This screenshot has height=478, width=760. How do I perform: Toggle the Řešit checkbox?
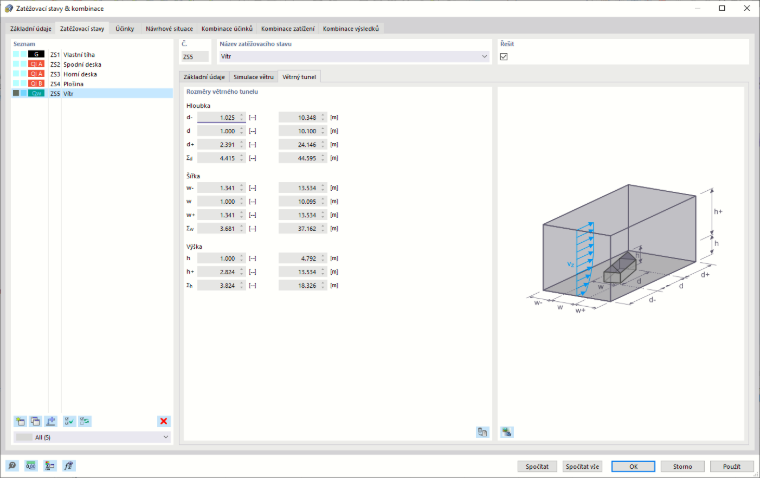tap(504, 57)
